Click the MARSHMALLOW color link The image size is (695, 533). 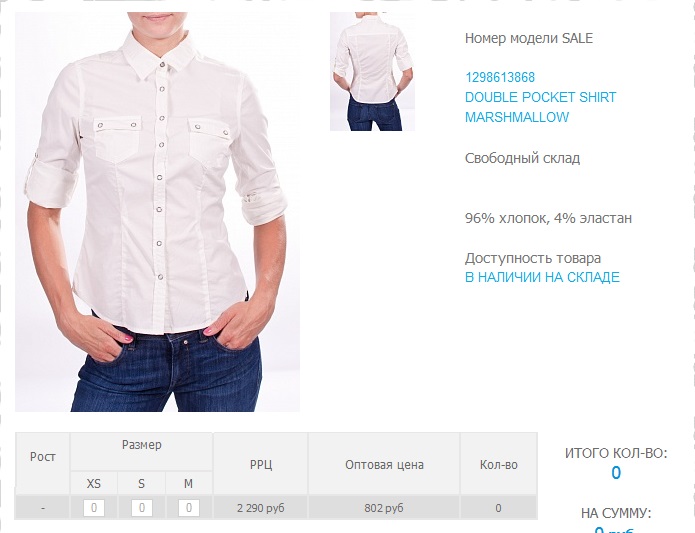(516, 117)
